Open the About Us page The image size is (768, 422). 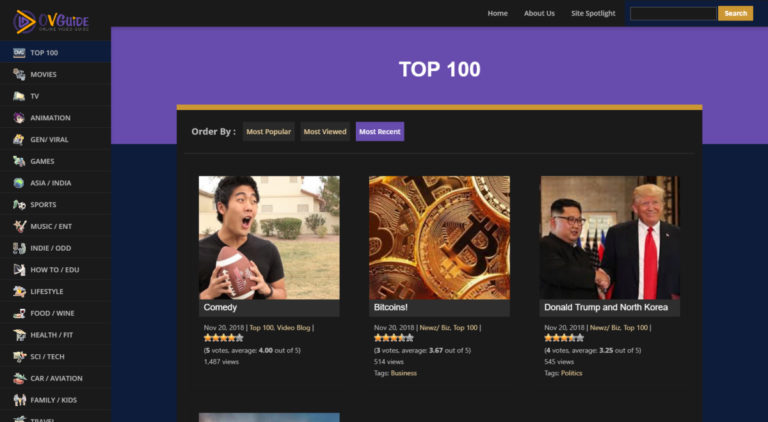coord(539,13)
